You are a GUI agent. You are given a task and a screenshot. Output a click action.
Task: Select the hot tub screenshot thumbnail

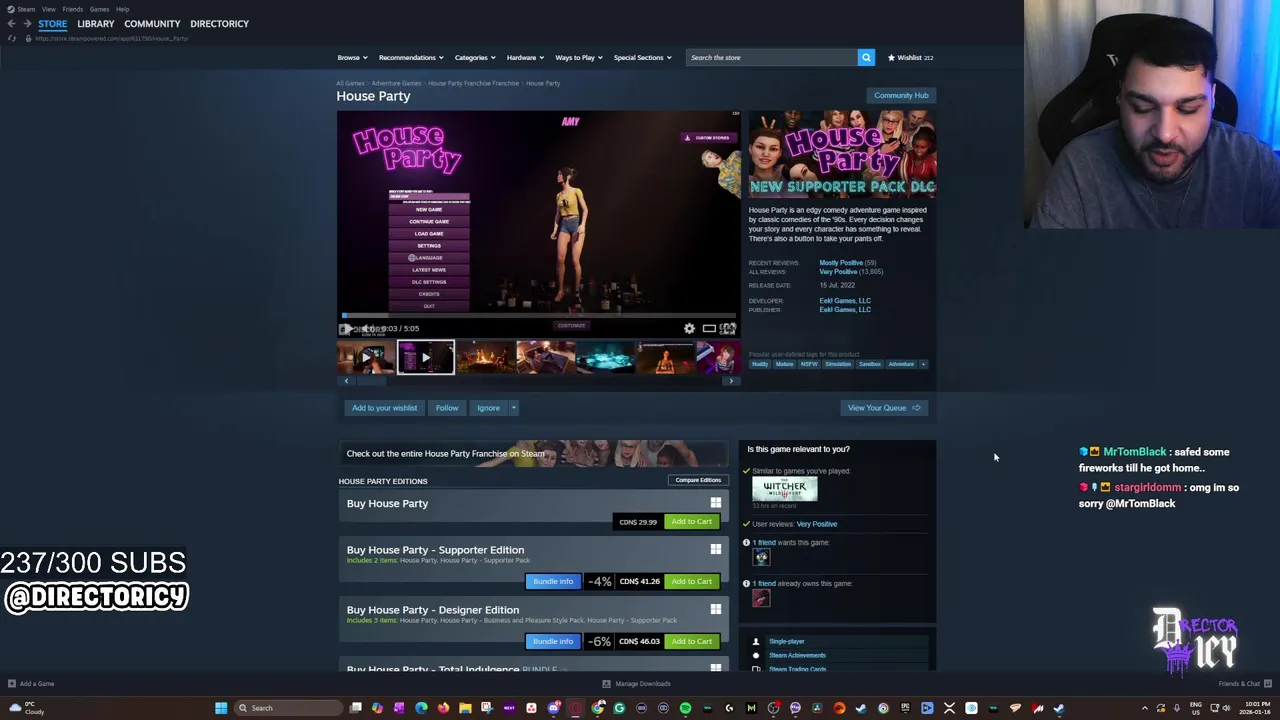[605, 357]
